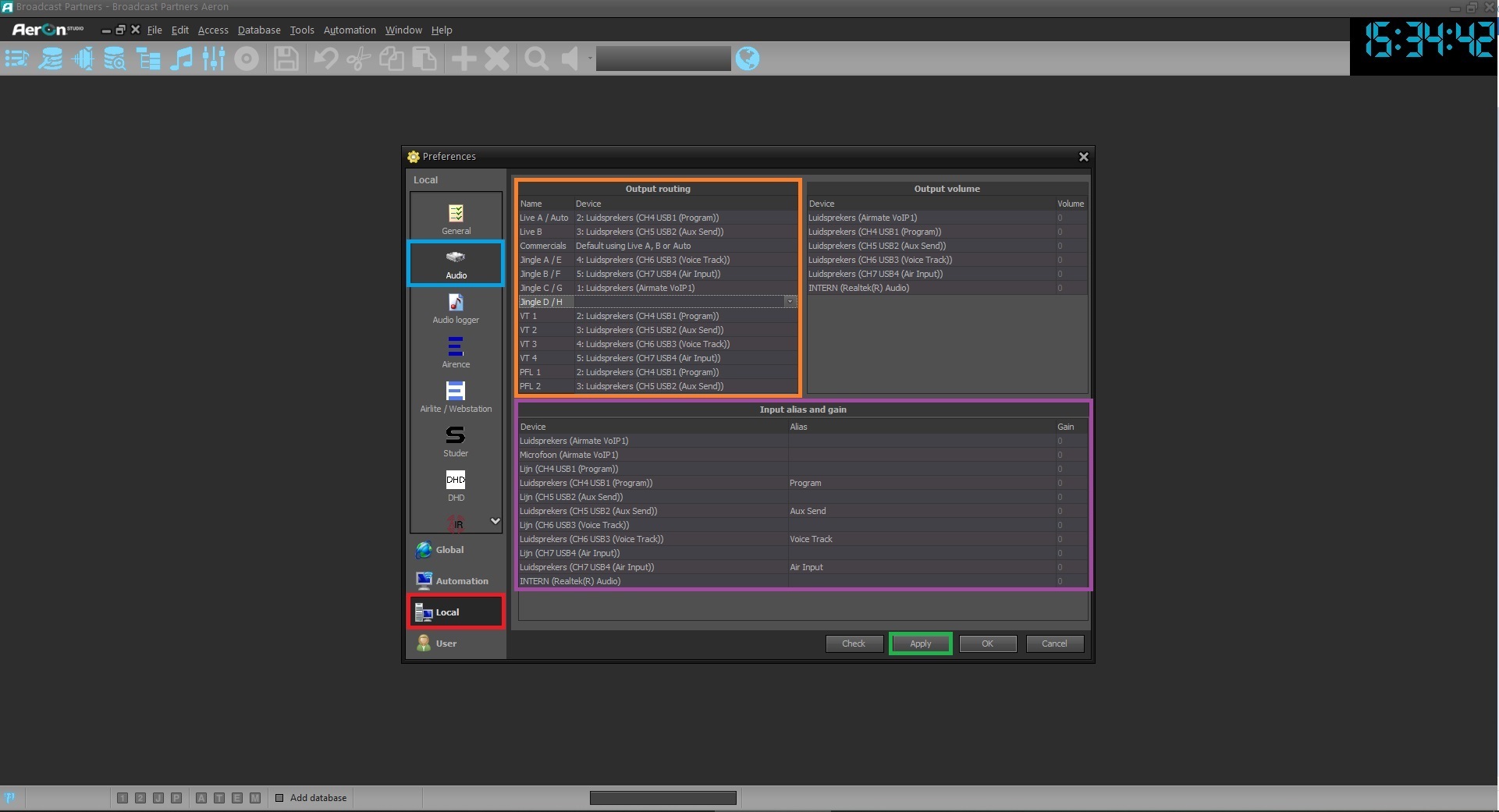Open the Studer settings icon

(x=456, y=441)
